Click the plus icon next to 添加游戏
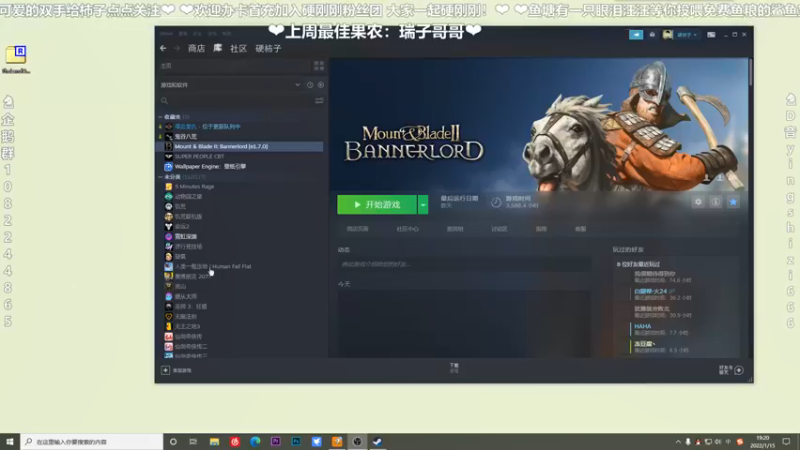 pyautogui.click(x=165, y=370)
